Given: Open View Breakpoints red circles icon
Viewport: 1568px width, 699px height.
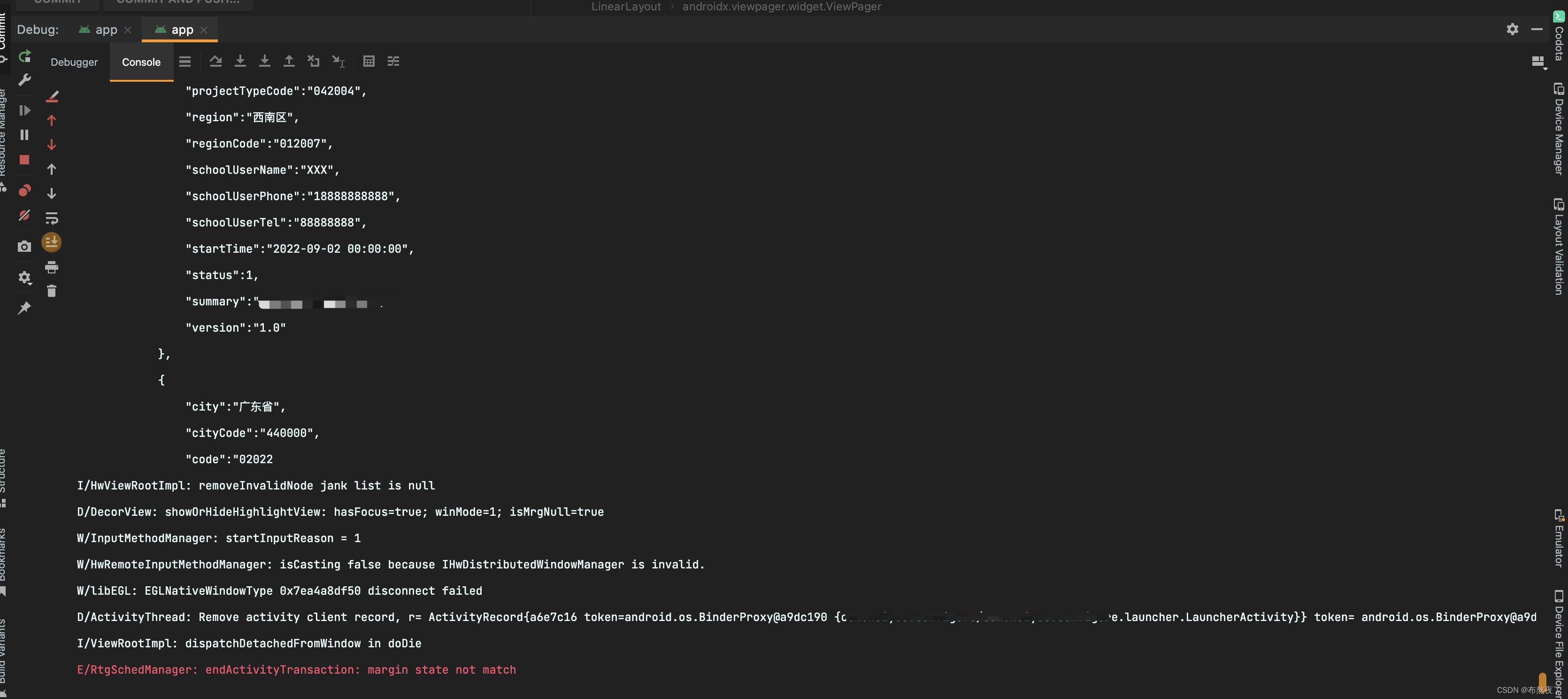Looking at the screenshot, I should click(24, 191).
